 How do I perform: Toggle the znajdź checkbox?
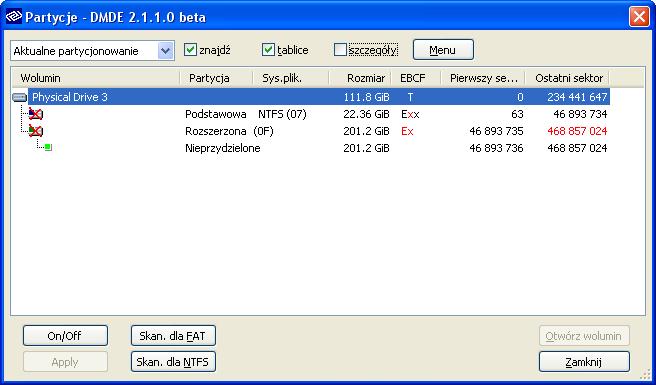[x=190, y=50]
